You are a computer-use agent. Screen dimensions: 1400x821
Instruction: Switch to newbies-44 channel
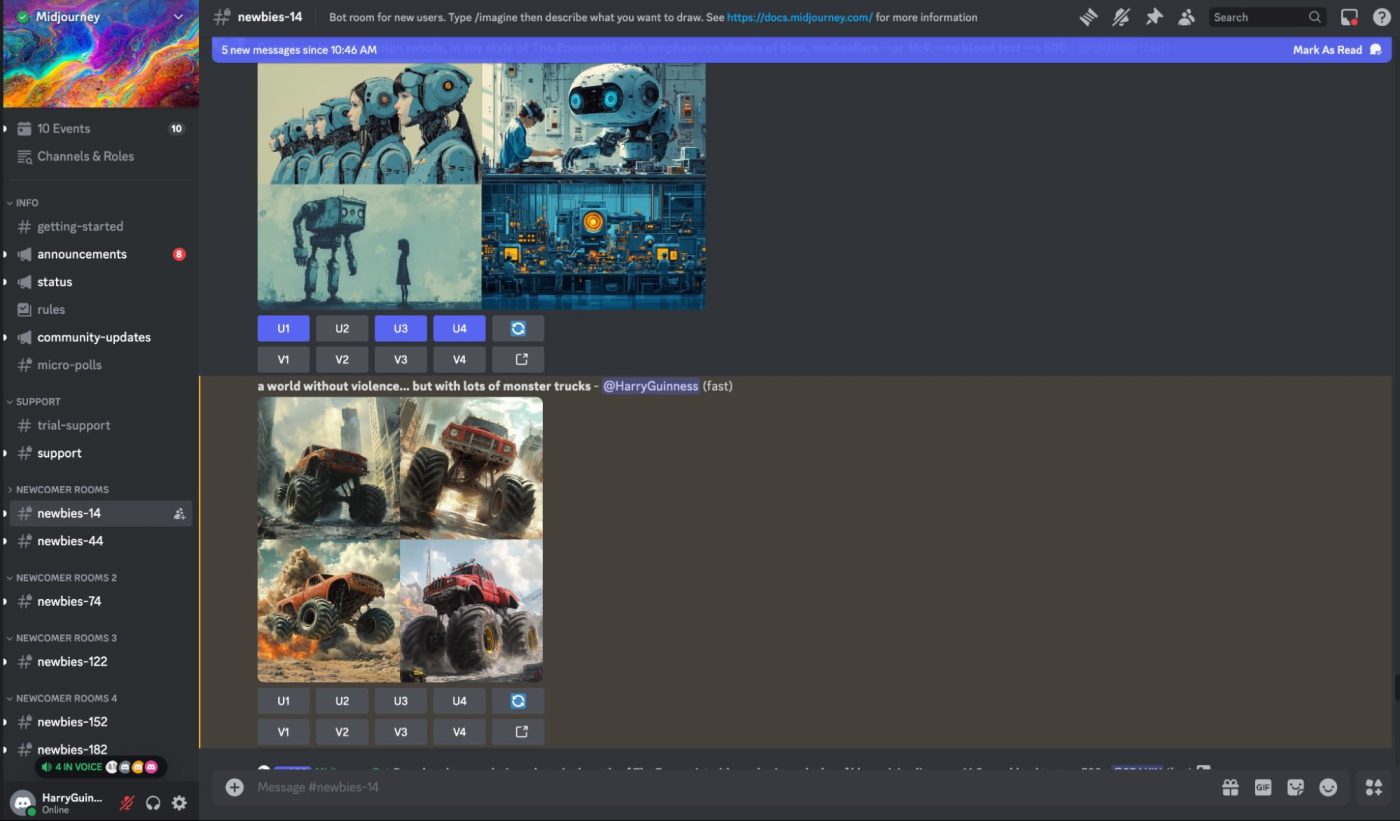pyautogui.click(x=70, y=541)
